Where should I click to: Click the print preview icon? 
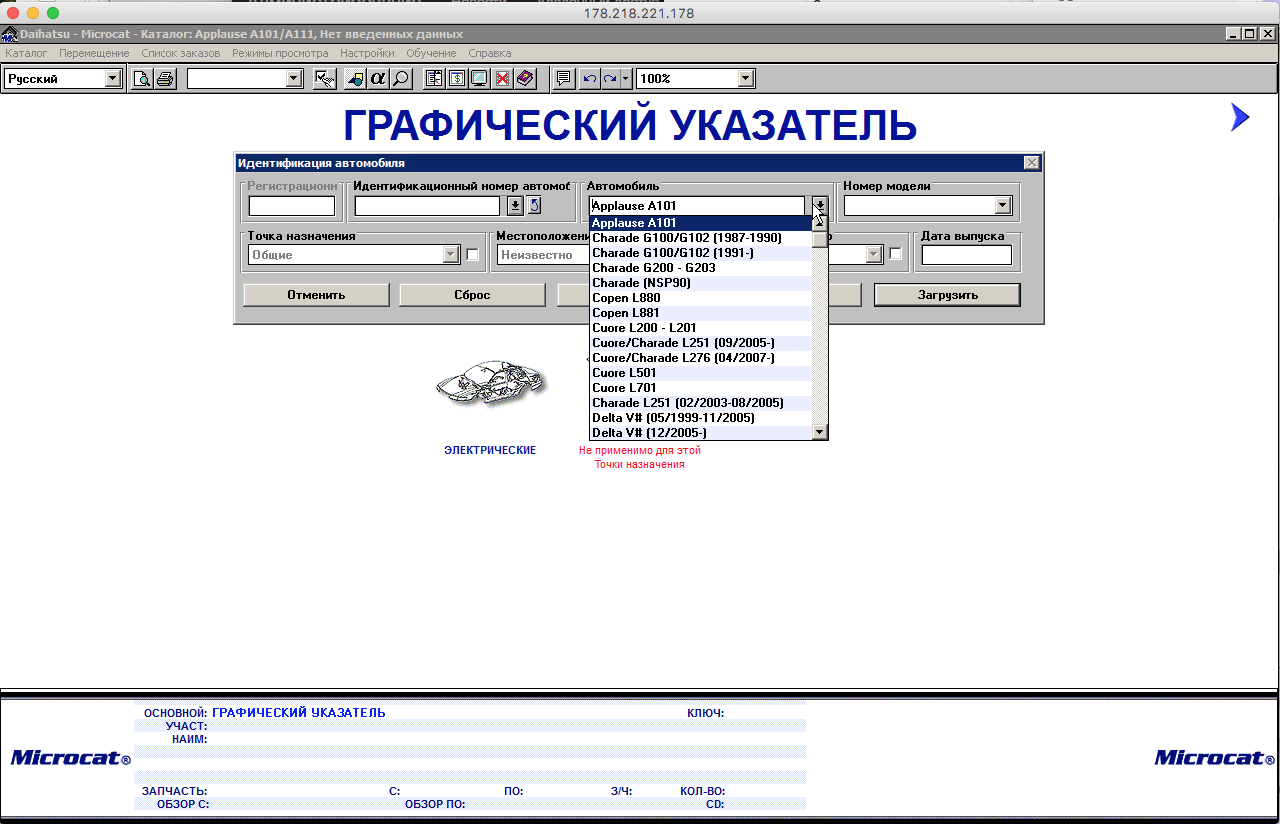[x=142, y=79]
